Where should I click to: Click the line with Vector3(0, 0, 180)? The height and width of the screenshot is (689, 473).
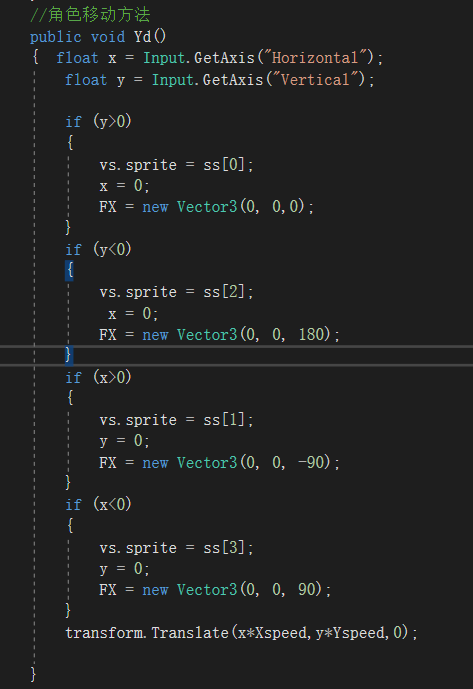tap(219, 335)
